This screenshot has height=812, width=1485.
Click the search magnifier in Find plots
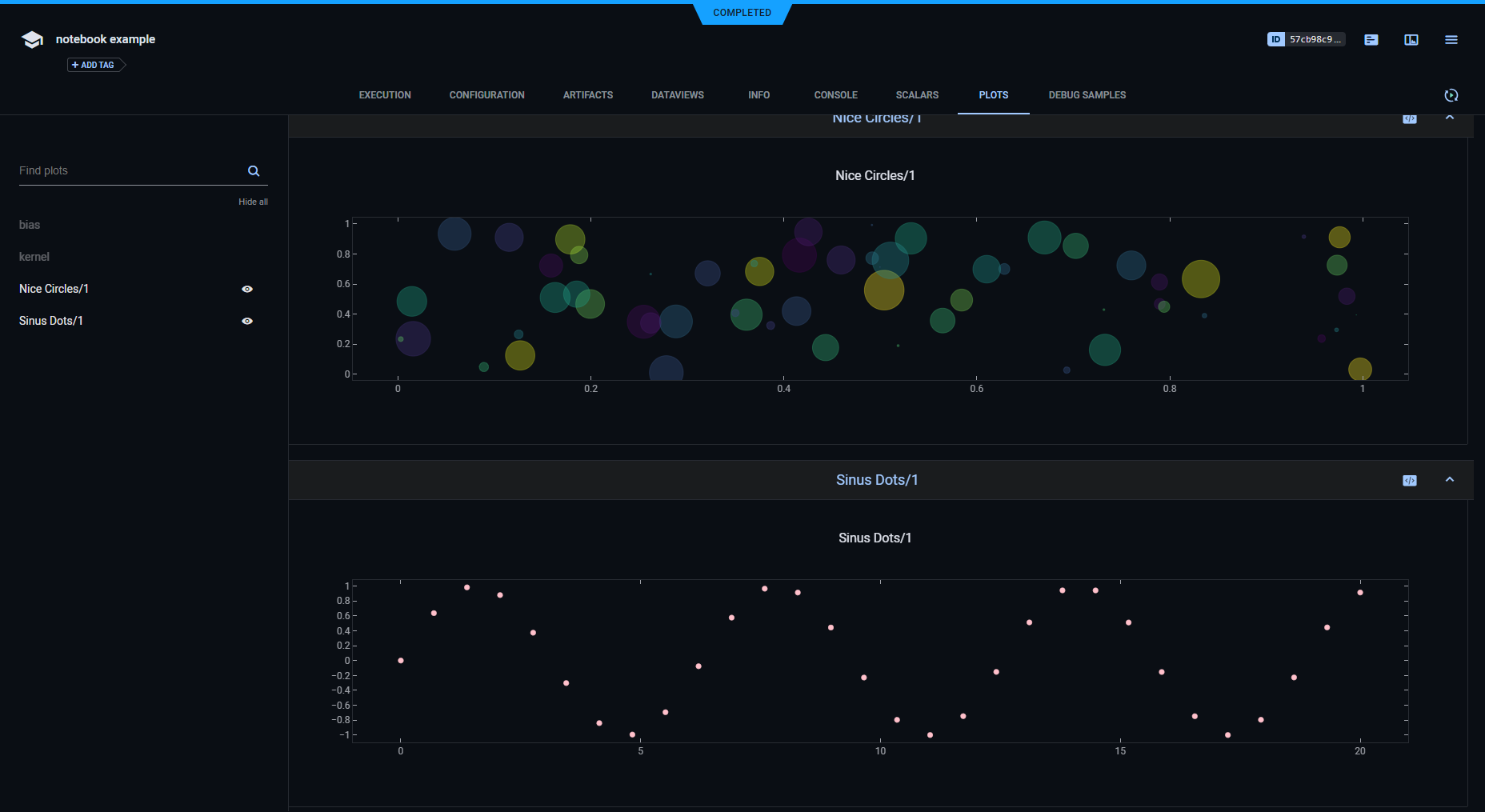pyautogui.click(x=254, y=171)
